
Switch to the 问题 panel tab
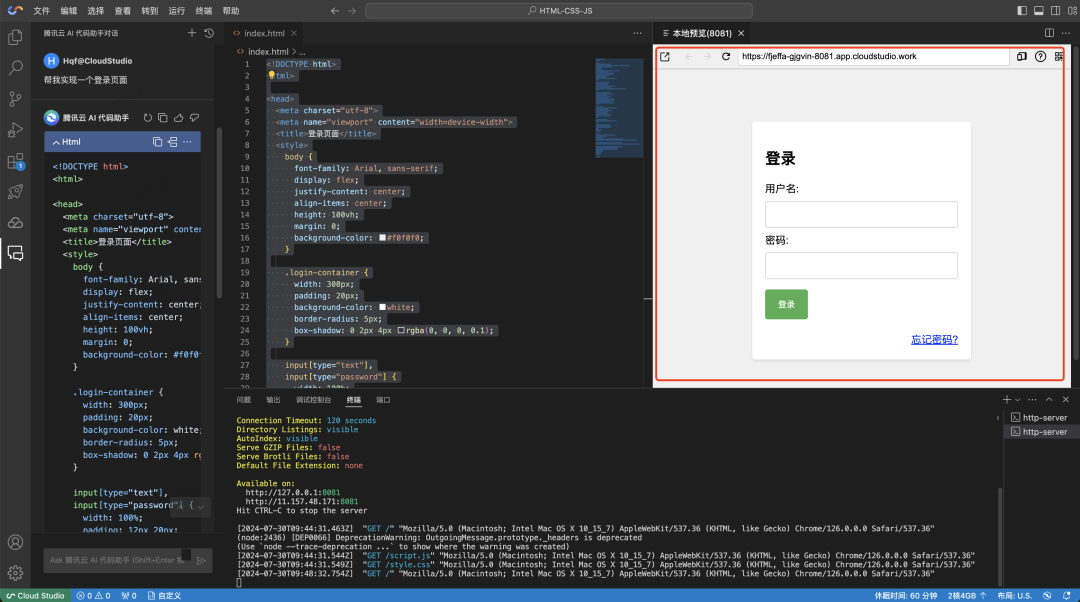coord(244,399)
